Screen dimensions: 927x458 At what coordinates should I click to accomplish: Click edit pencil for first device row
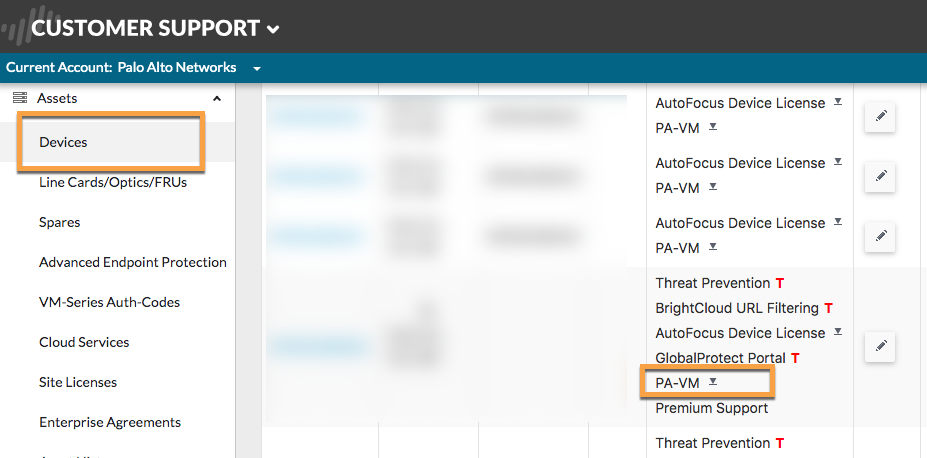[880, 116]
